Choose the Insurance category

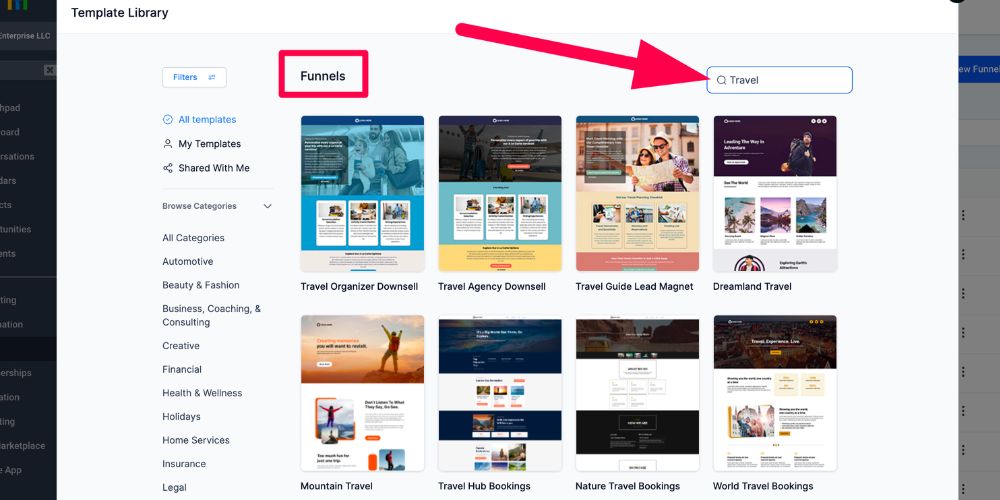point(184,464)
